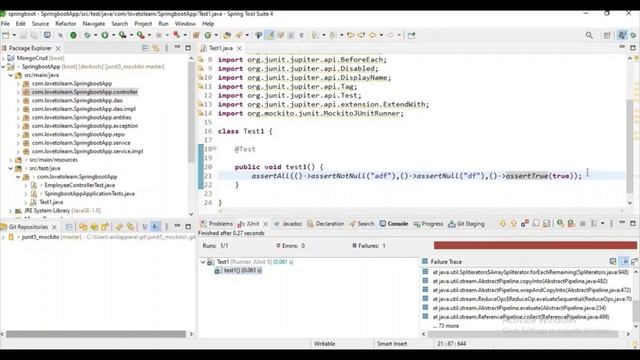
Task: Click Rerun Failed Tests First icon
Action: [x=571, y=224]
